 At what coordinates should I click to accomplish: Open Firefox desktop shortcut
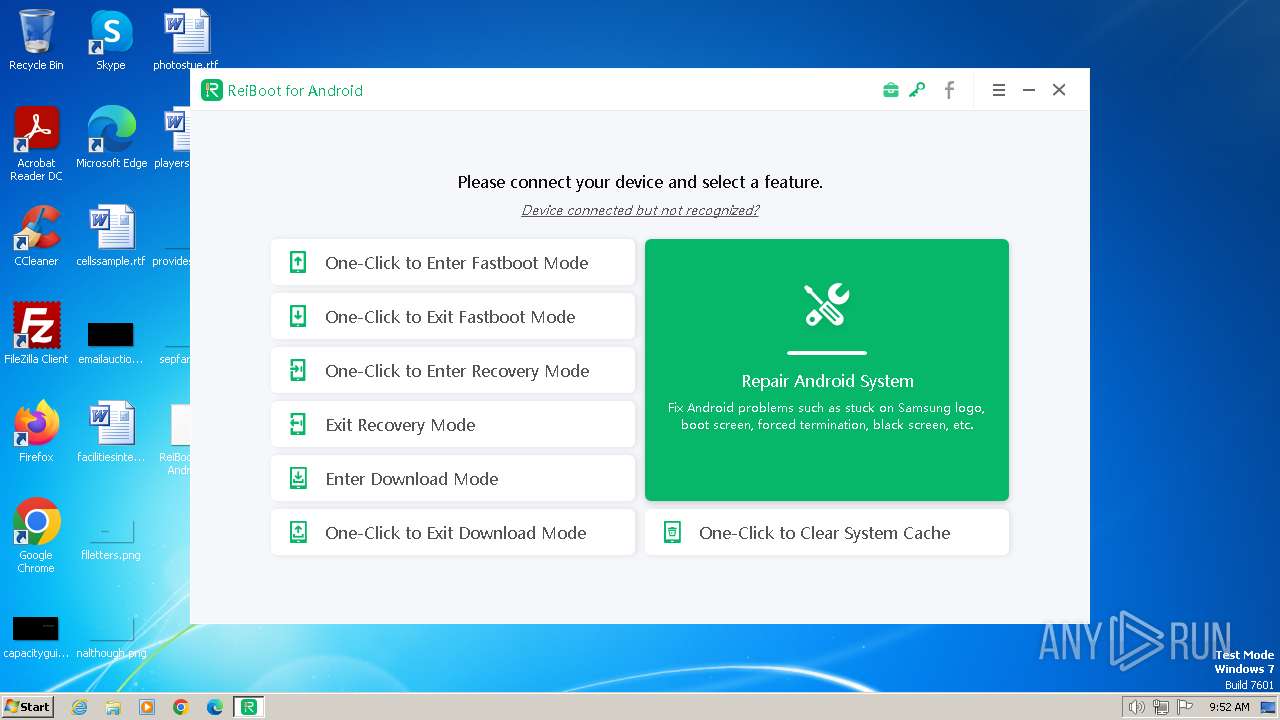(36, 431)
